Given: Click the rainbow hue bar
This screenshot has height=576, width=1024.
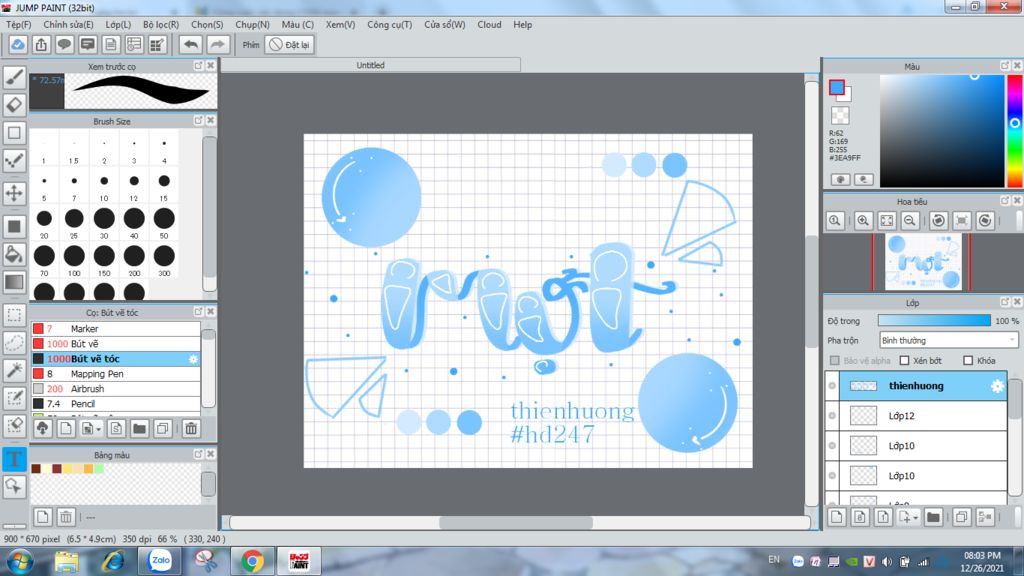Looking at the screenshot, I should coord(1014,131).
